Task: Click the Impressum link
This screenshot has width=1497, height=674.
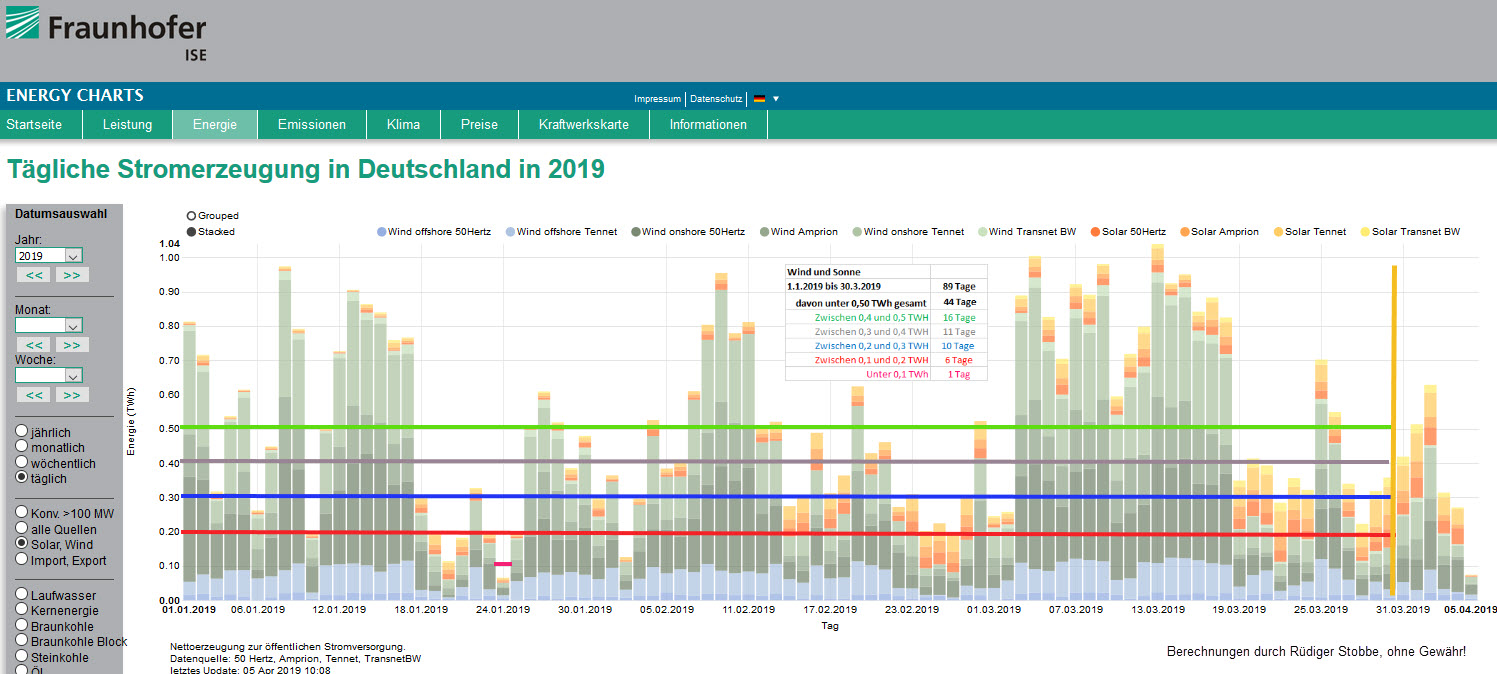Action: pos(657,99)
